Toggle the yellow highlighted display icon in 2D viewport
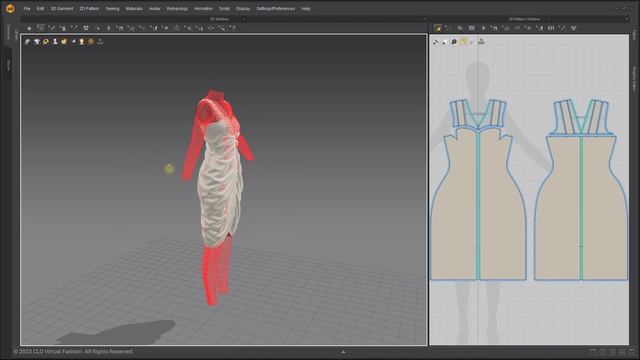This screenshot has height=360, width=640. click(x=464, y=41)
